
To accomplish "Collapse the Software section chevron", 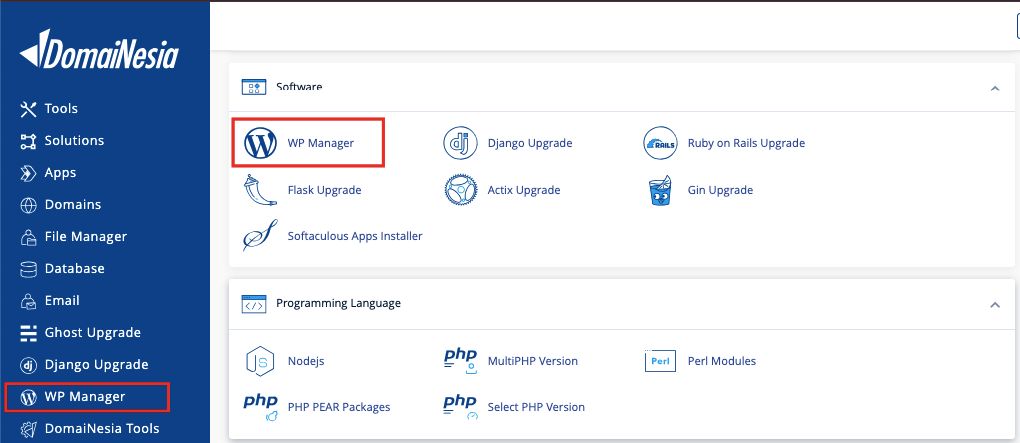I will click(995, 88).
